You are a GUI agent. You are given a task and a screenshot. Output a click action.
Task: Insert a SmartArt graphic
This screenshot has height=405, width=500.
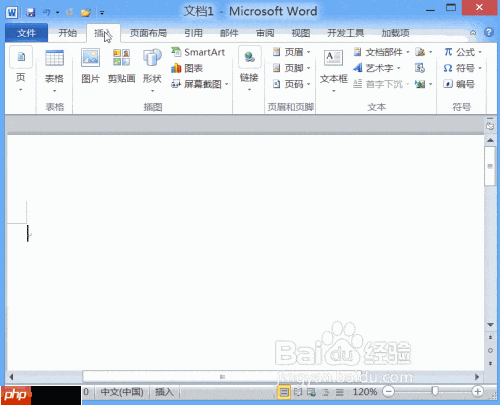(198, 52)
